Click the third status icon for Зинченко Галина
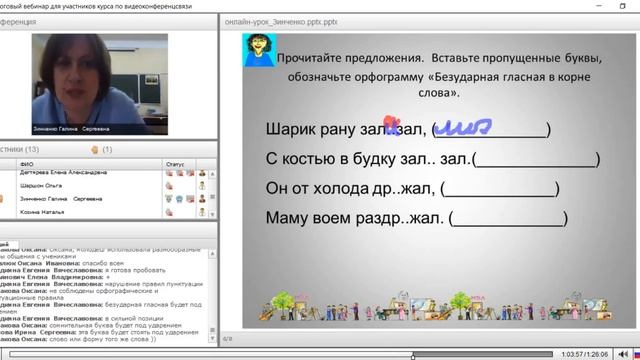The image size is (640, 360). pos(190,199)
